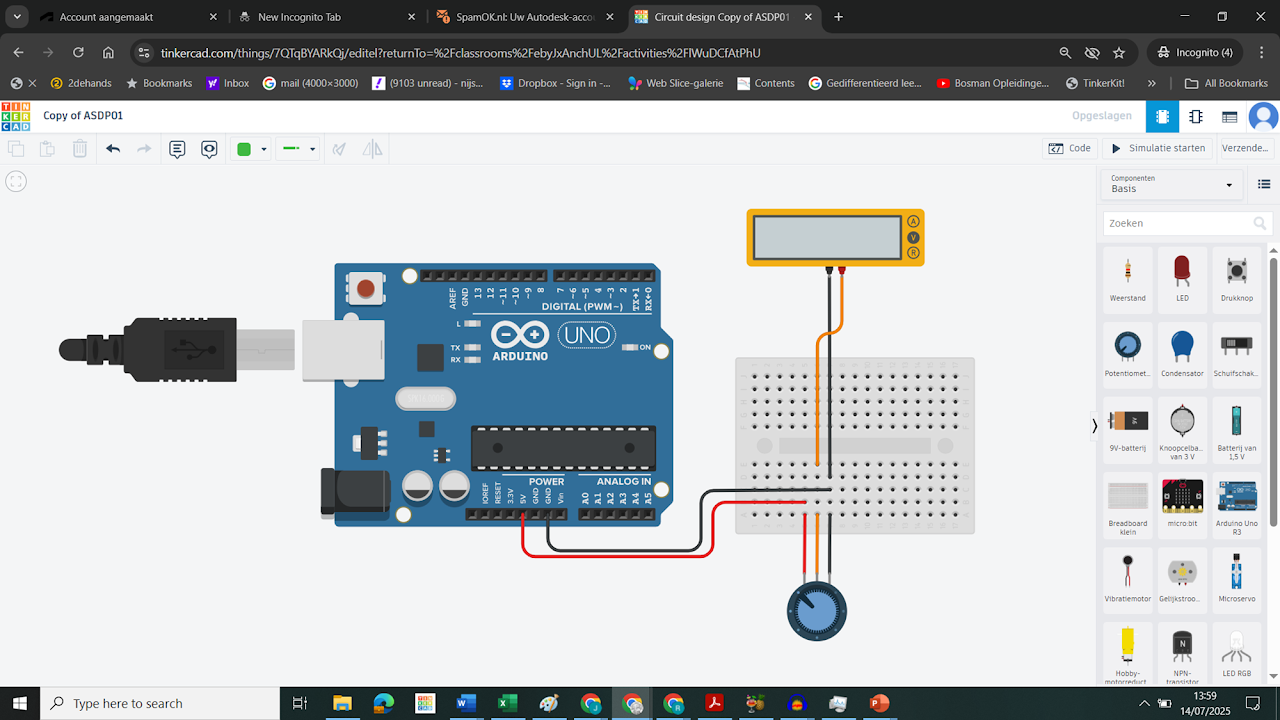Switch to Component list view tab
The width and height of the screenshot is (1280, 720).
[x=1230, y=116]
